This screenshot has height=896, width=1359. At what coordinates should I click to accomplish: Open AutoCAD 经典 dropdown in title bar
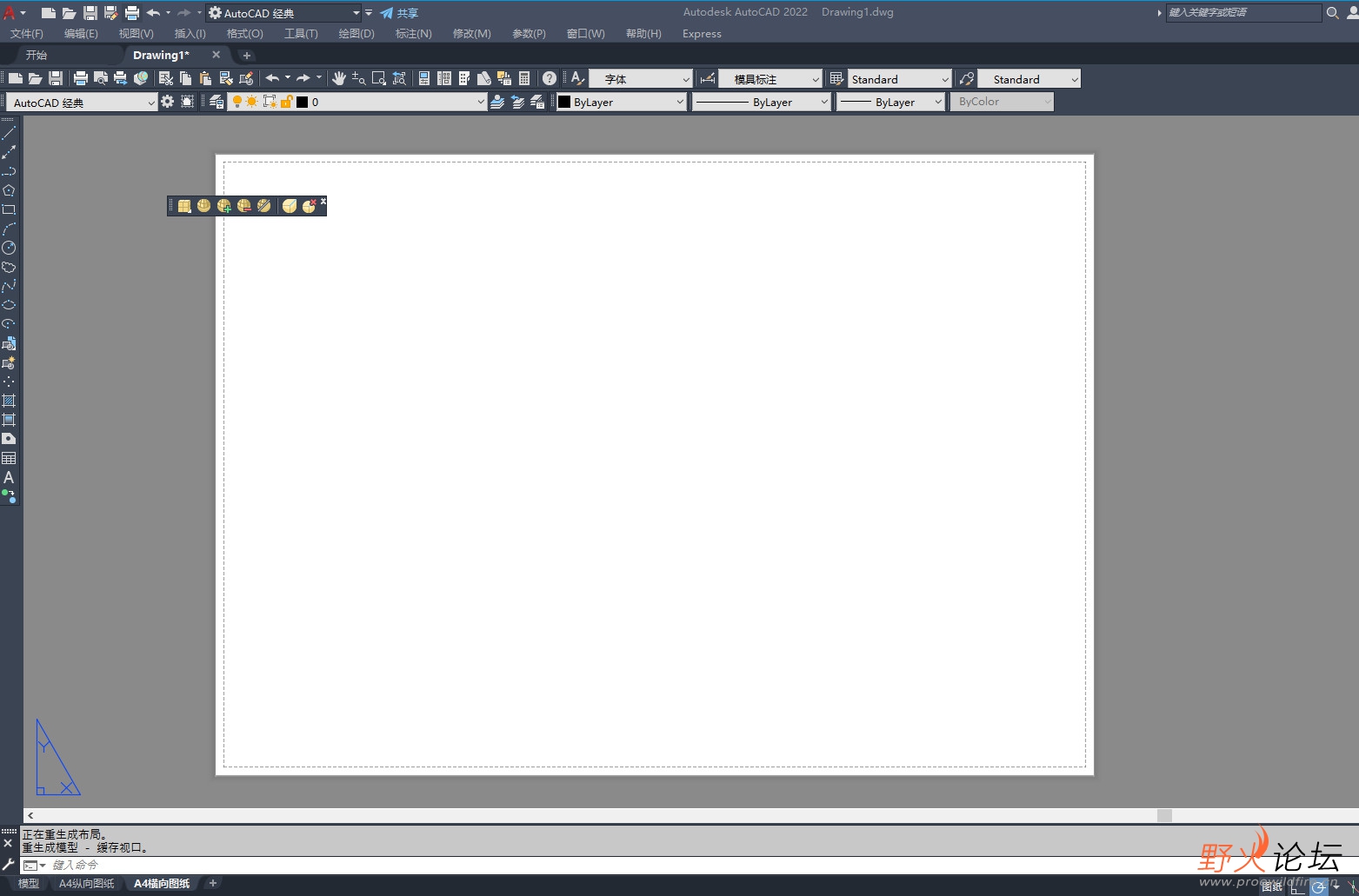click(284, 13)
